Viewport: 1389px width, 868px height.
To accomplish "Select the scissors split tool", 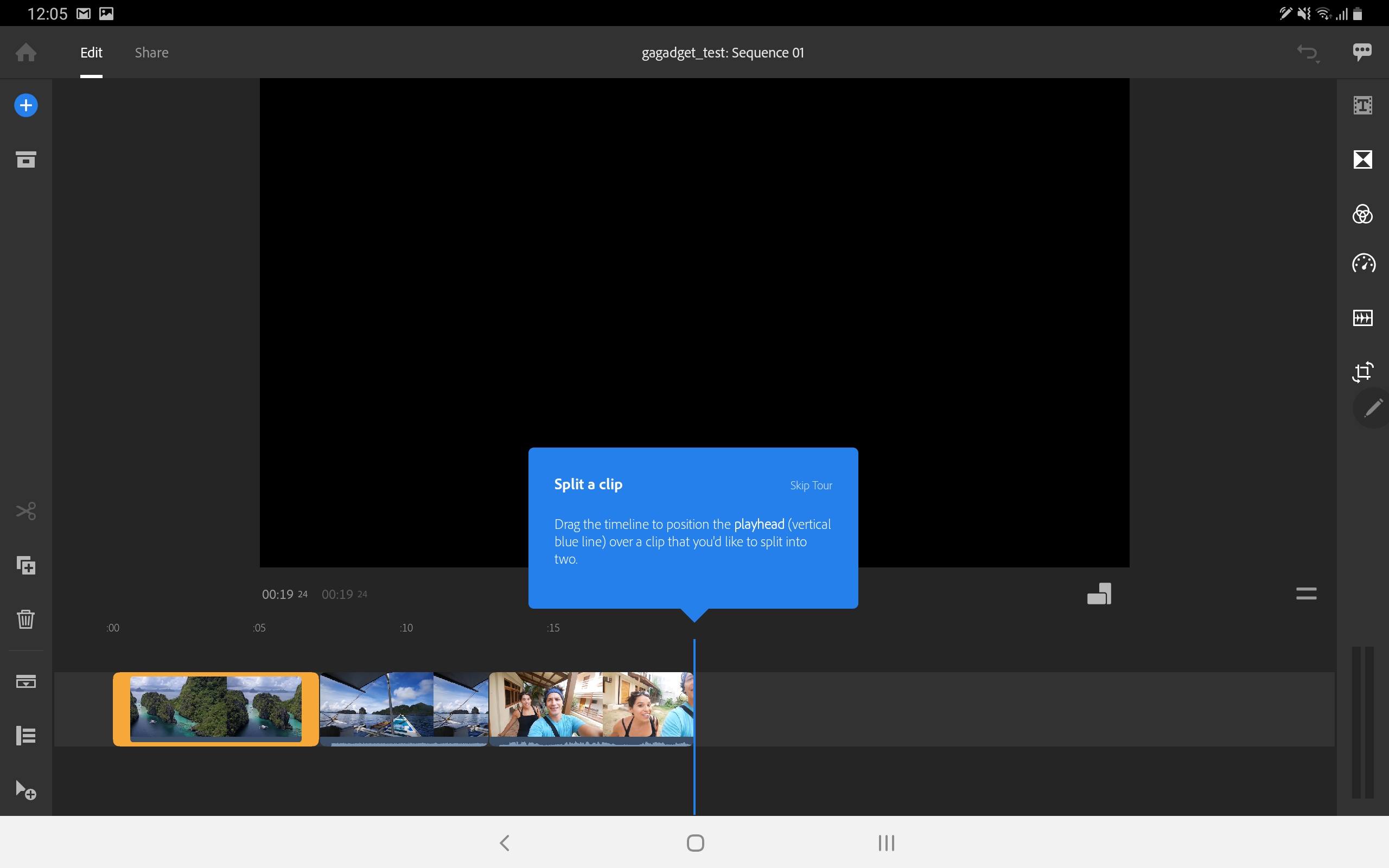I will (x=26, y=511).
